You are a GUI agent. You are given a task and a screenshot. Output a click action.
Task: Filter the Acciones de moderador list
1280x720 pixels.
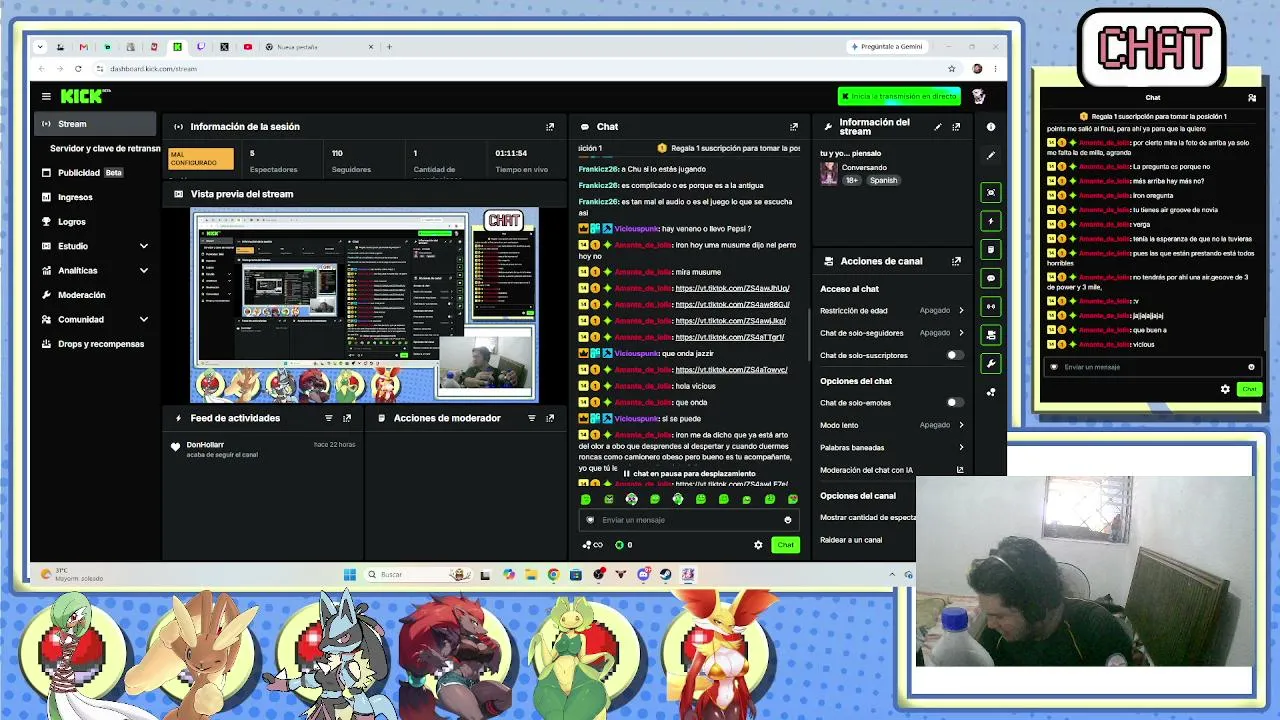(x=532, y=418)
